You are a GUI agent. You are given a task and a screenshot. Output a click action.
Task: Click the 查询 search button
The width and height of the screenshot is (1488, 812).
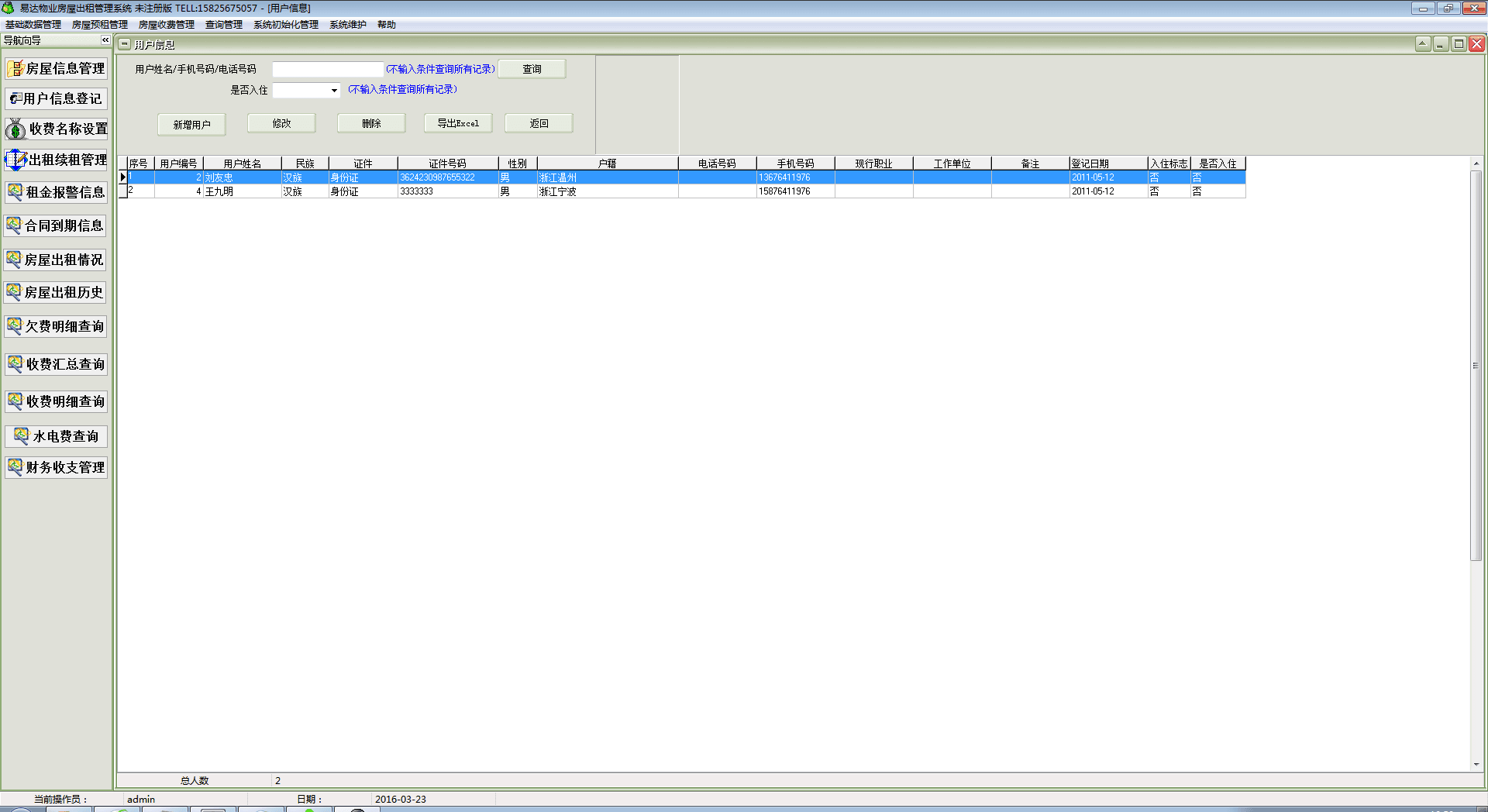[532, 70]
